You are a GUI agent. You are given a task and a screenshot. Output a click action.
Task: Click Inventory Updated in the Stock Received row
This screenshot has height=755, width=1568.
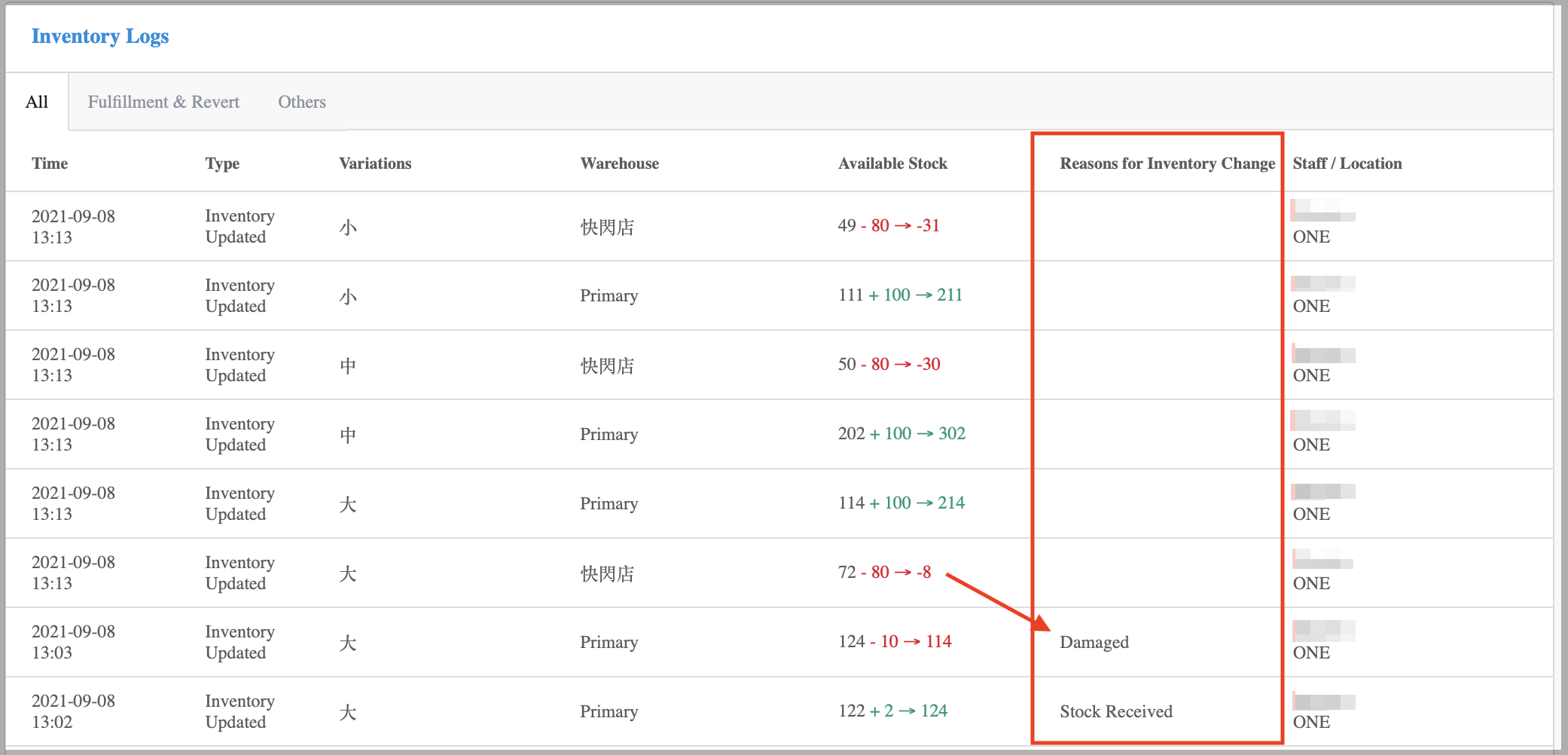[x=239, y=711]
